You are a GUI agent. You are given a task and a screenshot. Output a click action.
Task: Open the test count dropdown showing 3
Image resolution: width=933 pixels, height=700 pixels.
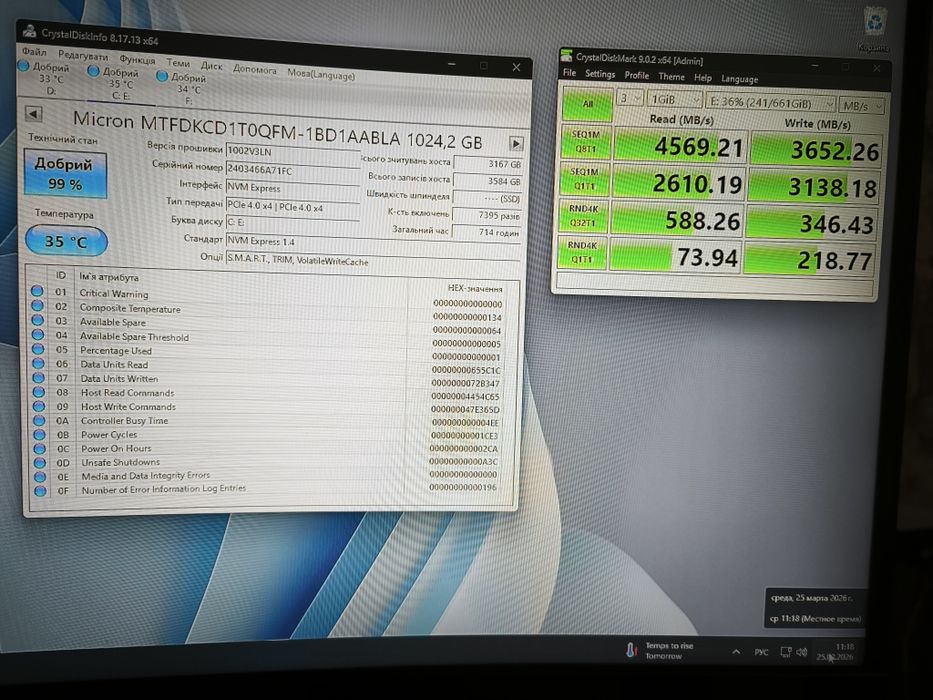[630, 98]
